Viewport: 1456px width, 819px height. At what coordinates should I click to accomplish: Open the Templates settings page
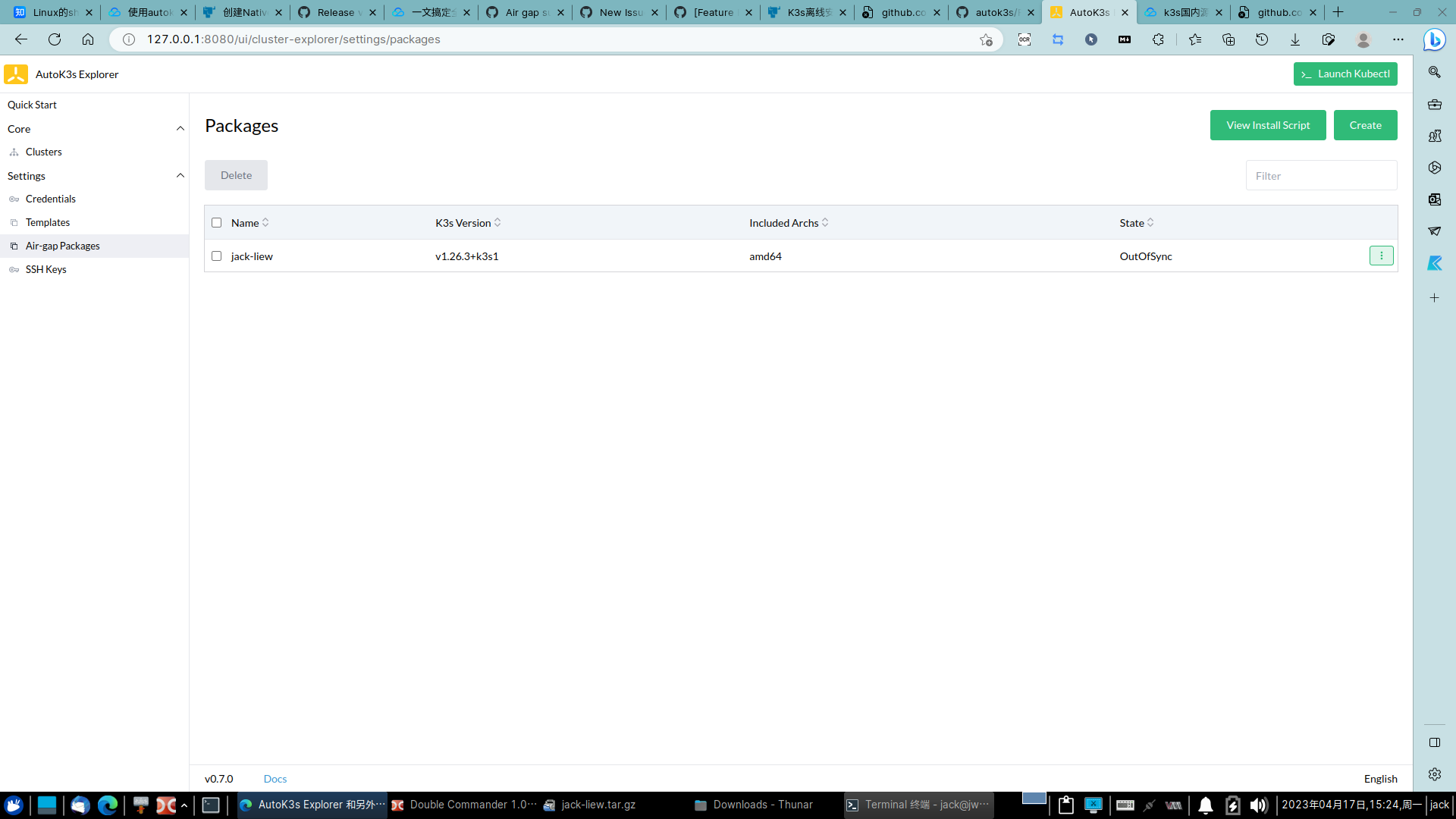(49, 222)
